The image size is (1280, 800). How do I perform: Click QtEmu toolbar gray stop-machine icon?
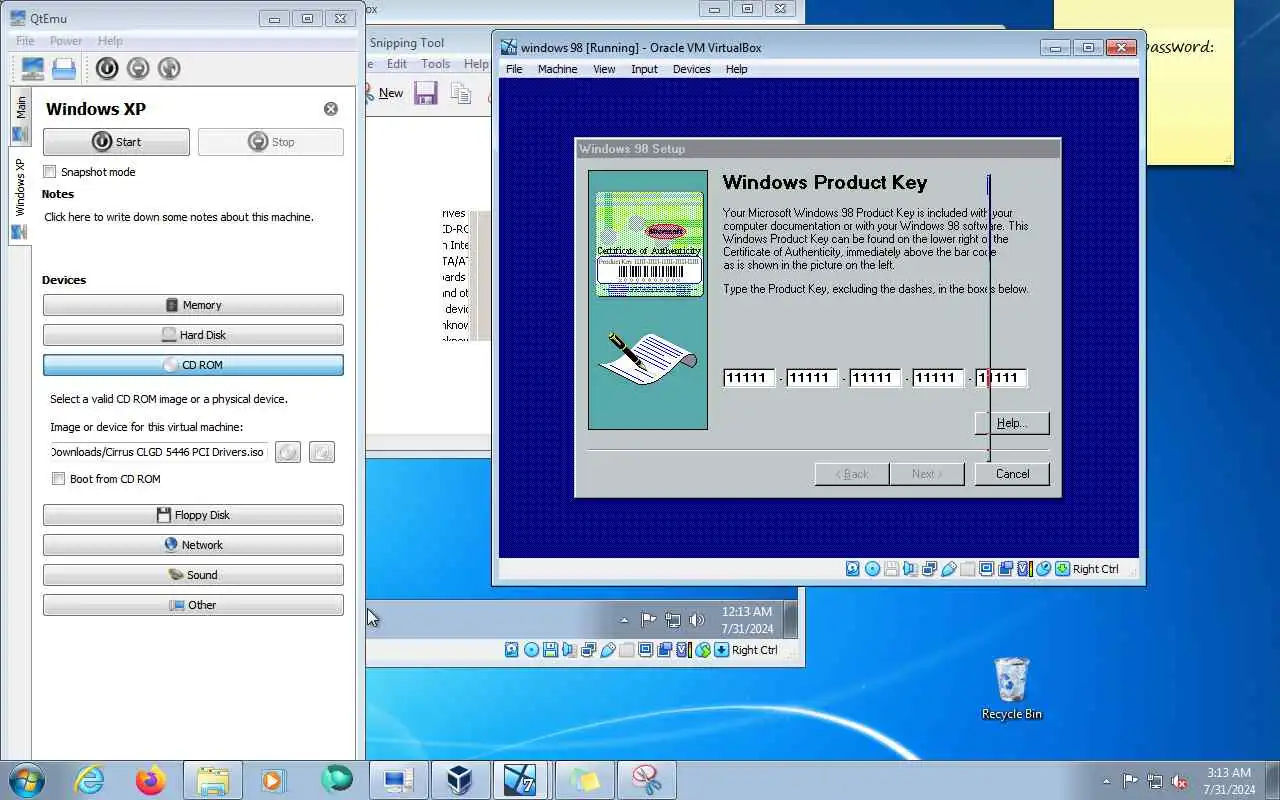[139, 68]
